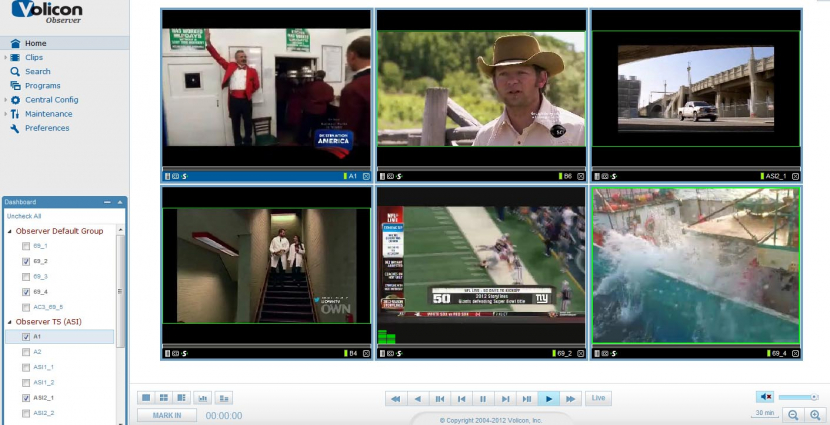Click the Play button
Image resolution: width=830 pixels, height=425 pixels.
click(x=548, y=399)
